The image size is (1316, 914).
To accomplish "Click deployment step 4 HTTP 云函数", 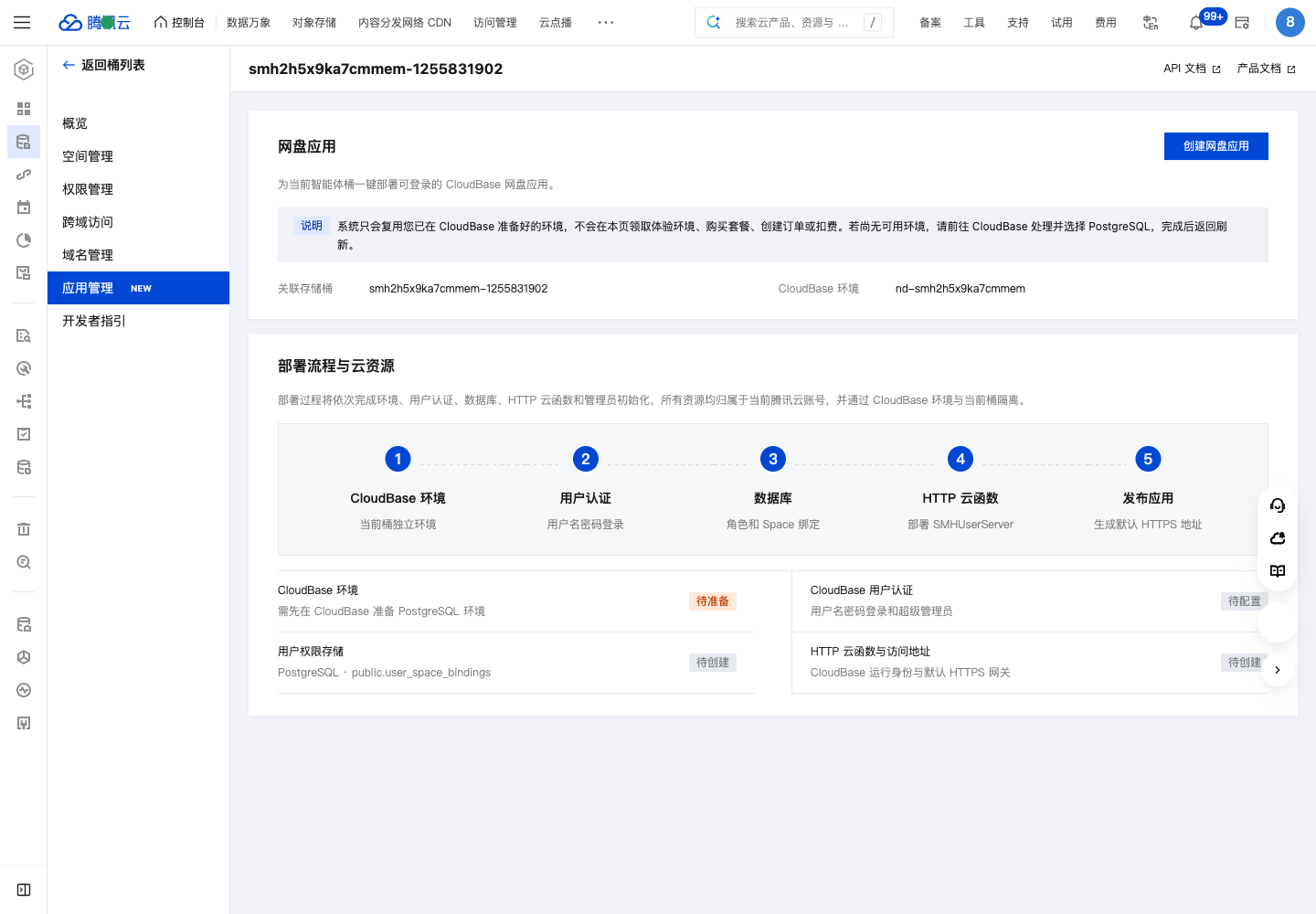I will coord(960,489).
